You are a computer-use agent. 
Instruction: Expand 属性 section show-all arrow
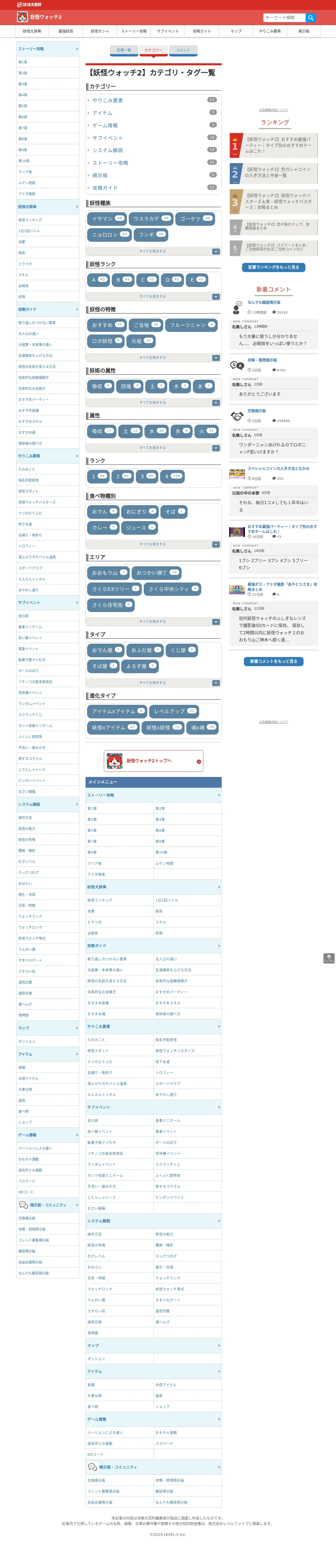coord(216,448)
